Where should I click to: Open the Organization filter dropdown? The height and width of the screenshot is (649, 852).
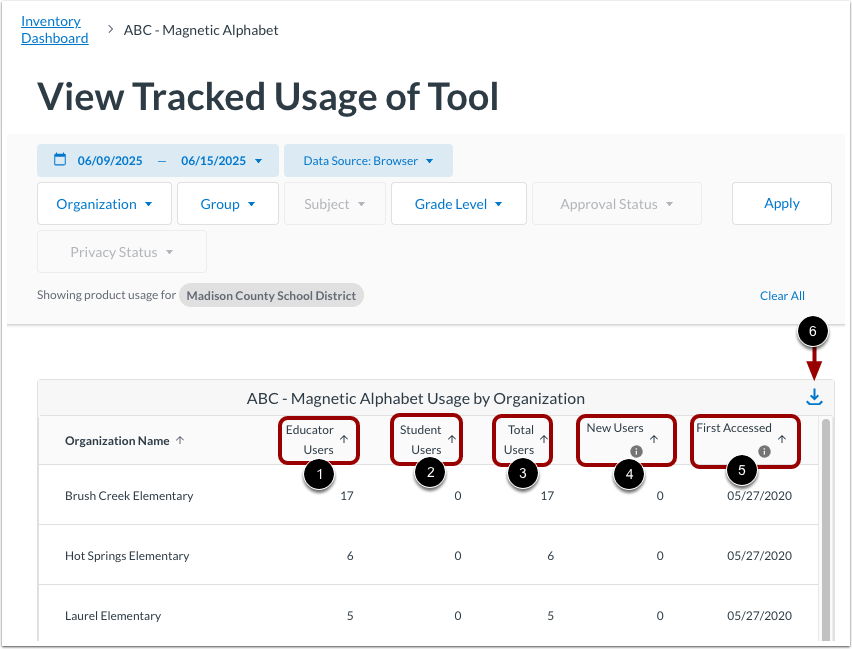pos(104,203)
